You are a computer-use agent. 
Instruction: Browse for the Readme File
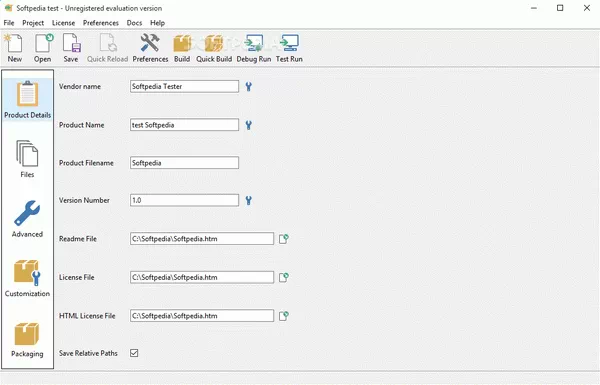(284, 239)
